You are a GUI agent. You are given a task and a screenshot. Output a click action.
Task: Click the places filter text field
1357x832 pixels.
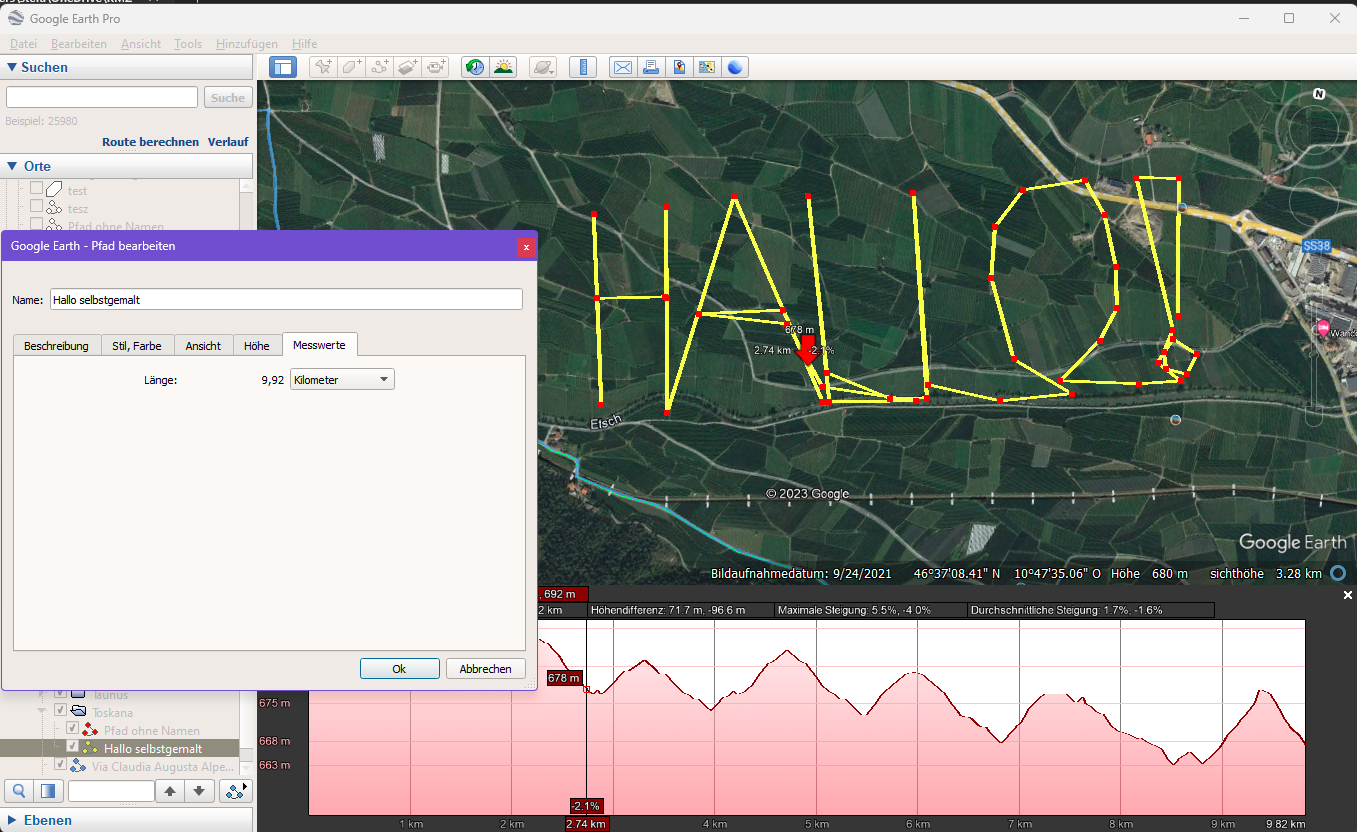tap(111, 791)
